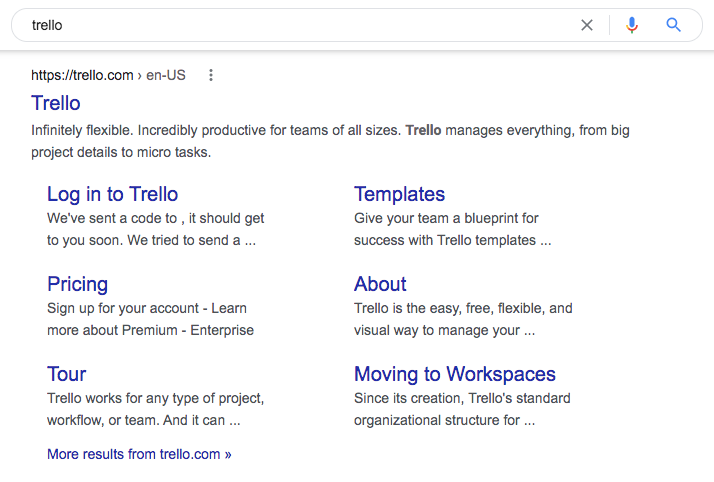The height and width of the screenshot is (482, 714).
Task: Focus the search box containing "trello"
Action: pos(300,25)
